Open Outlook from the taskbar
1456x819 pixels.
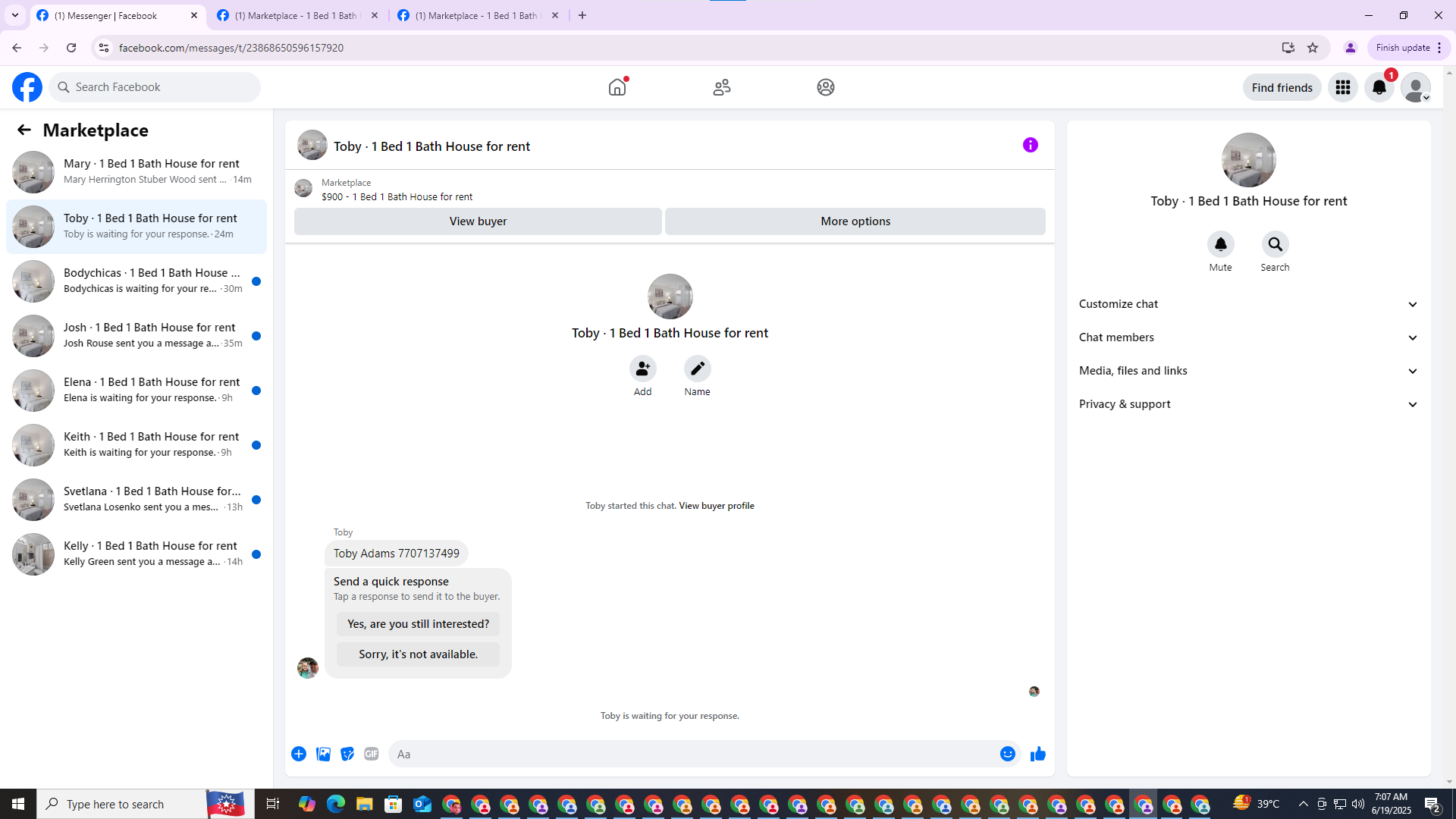(422, 804)
